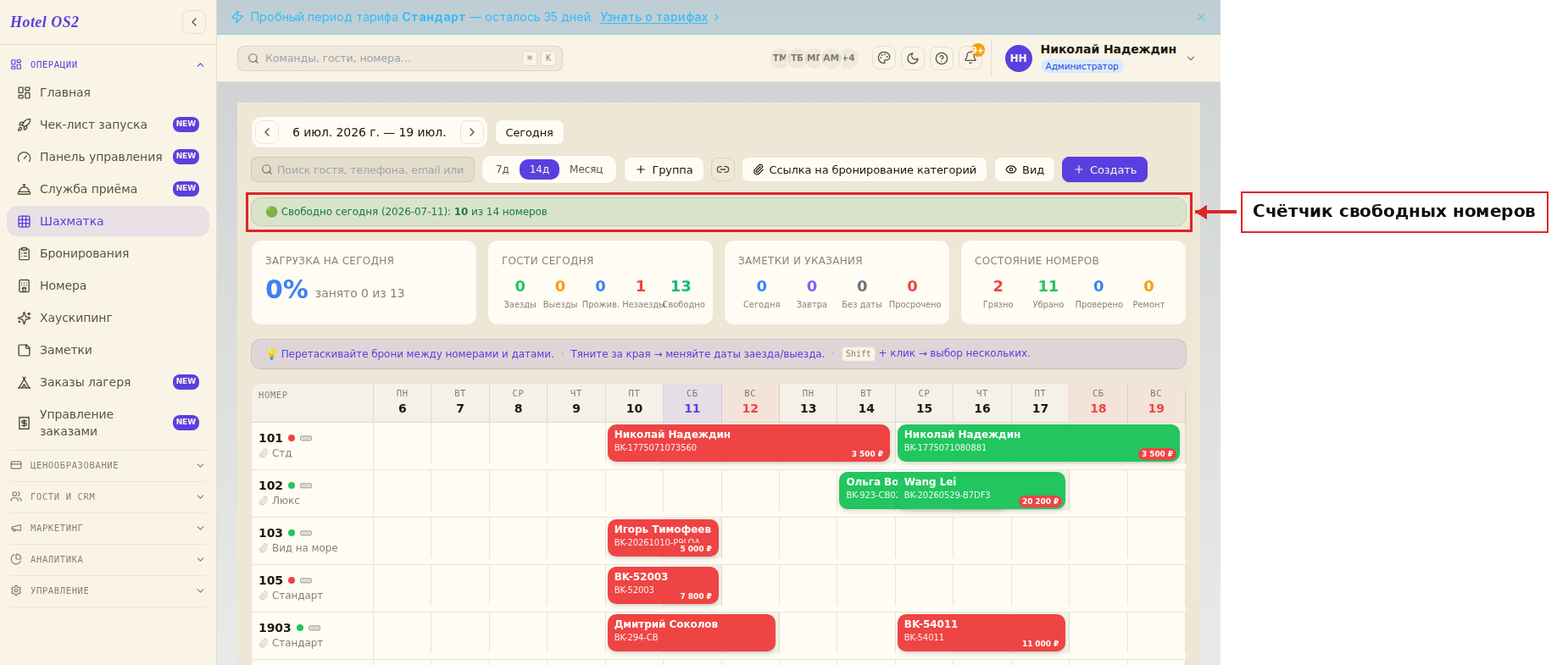The width and height of the screenshot is (1568, 665).
Task: Open the Узнать о тарифах link
Action: (653, 17)
